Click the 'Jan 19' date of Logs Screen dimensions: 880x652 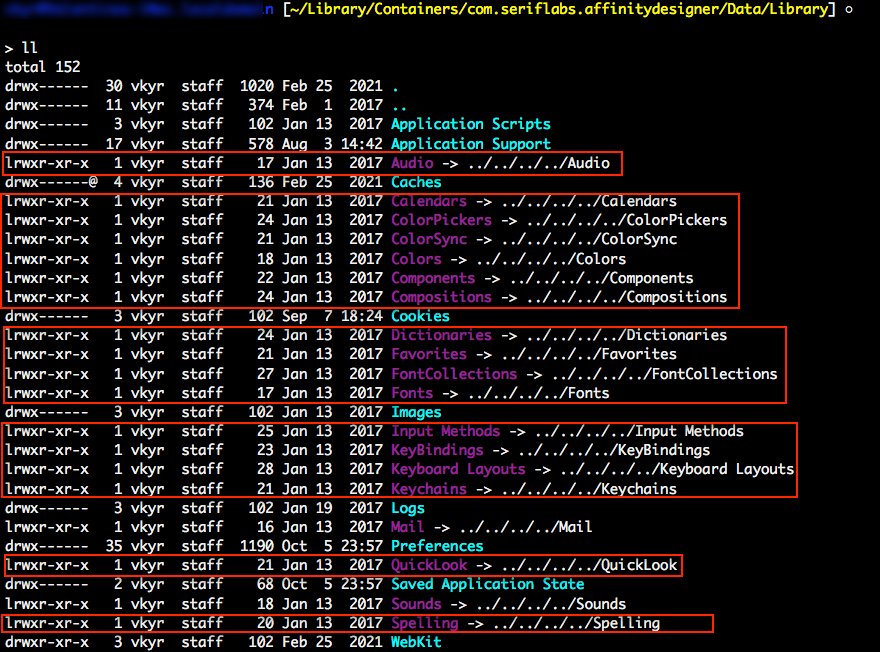[x=307, y=508]
